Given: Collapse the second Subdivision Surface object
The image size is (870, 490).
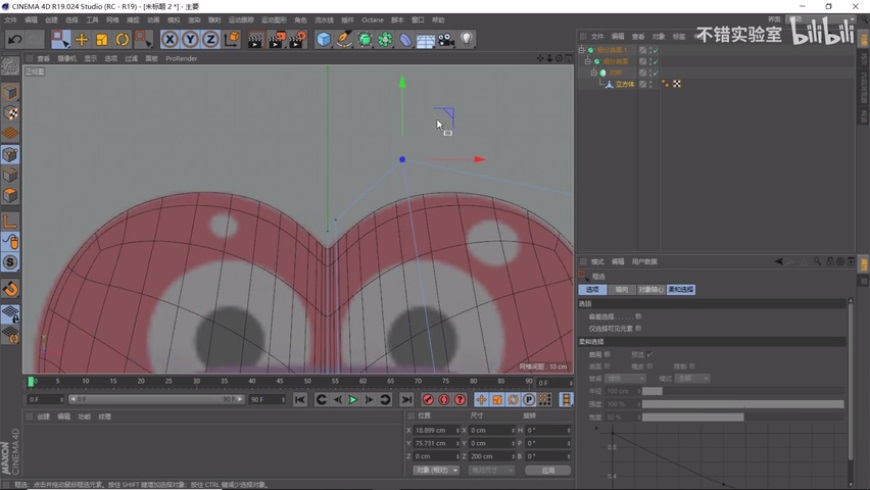Looking at the screenshot, I should [x=588, y=62].
